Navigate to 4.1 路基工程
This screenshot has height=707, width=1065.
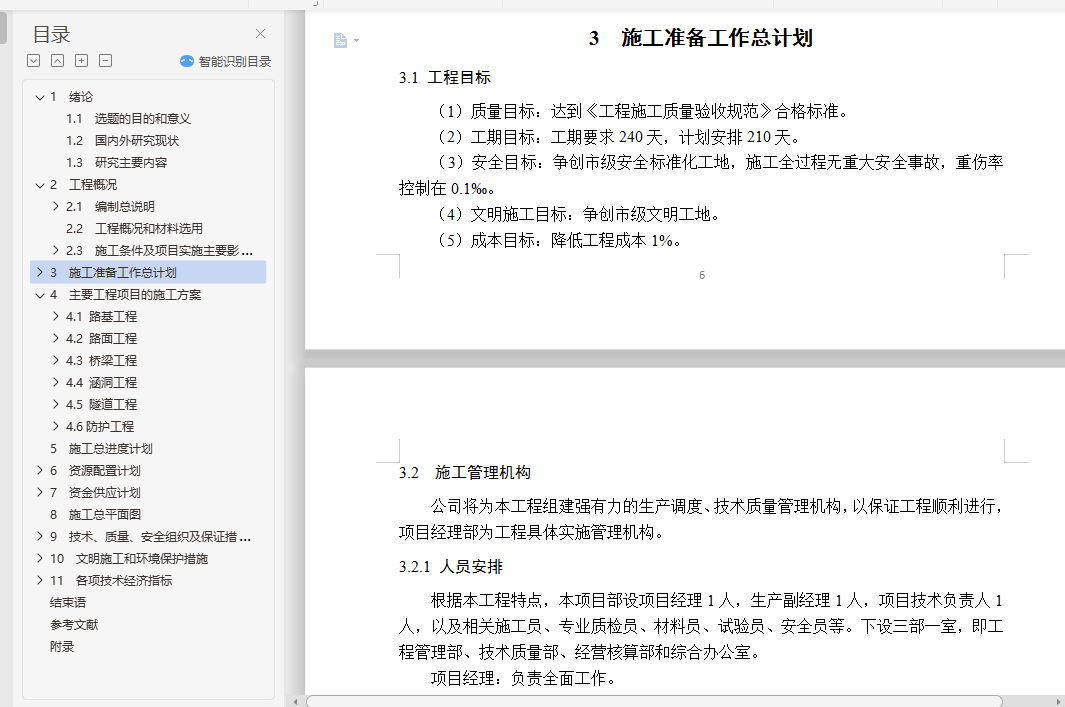pyautogui.click(x=101, y=316)
